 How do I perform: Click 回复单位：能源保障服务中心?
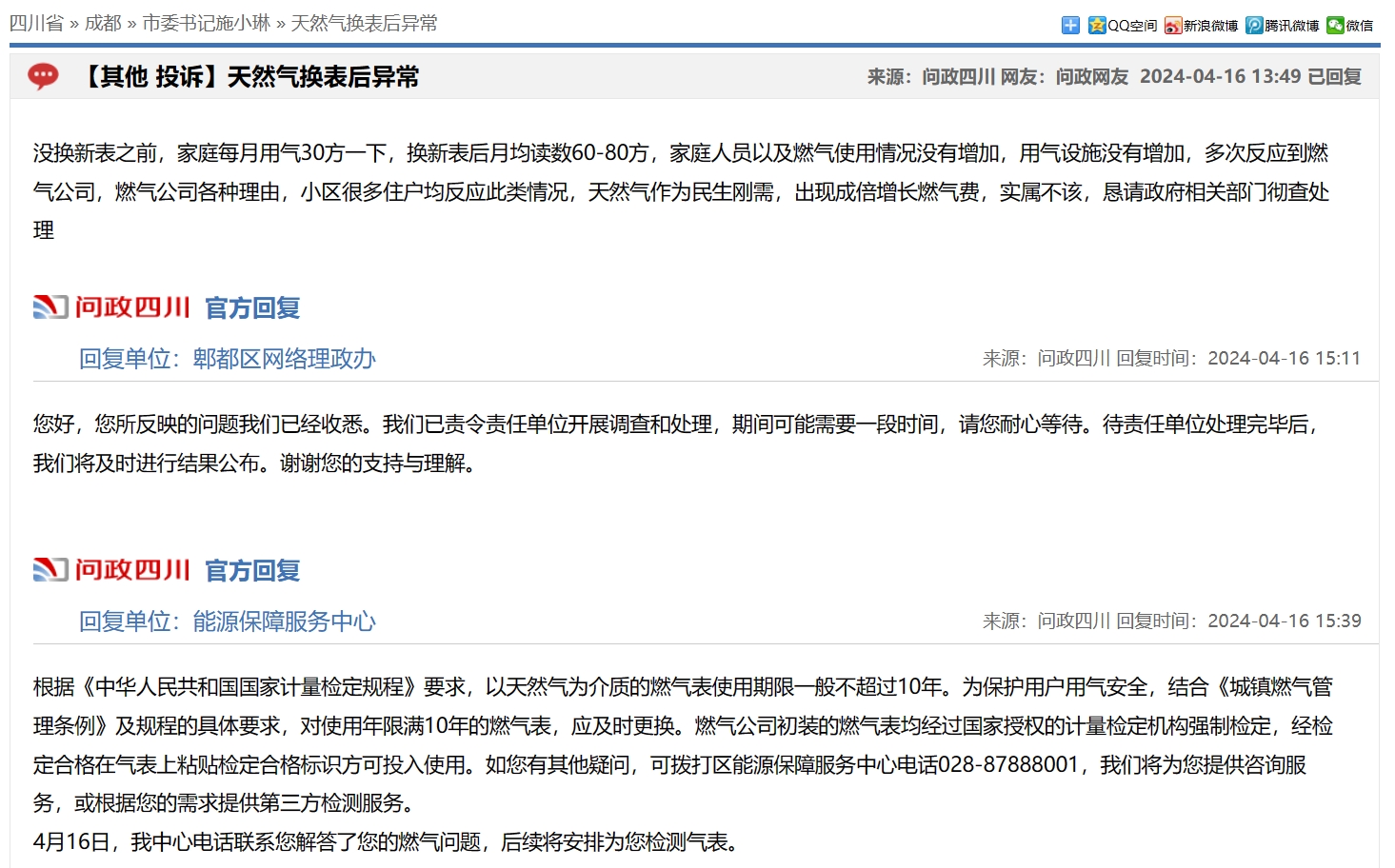click(228, 621)
